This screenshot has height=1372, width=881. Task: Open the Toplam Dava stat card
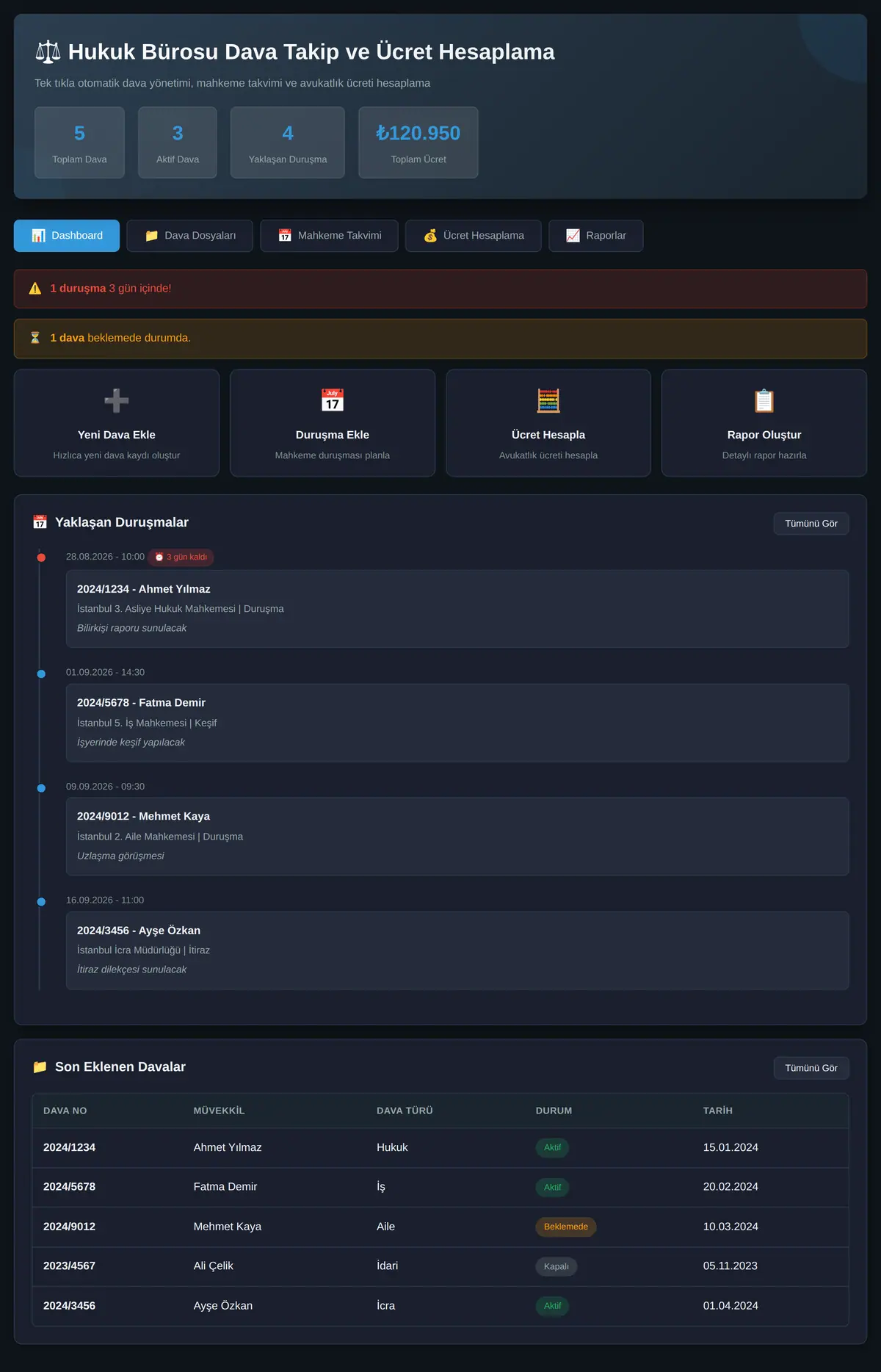pyautogui.click(x=79, y=142)
